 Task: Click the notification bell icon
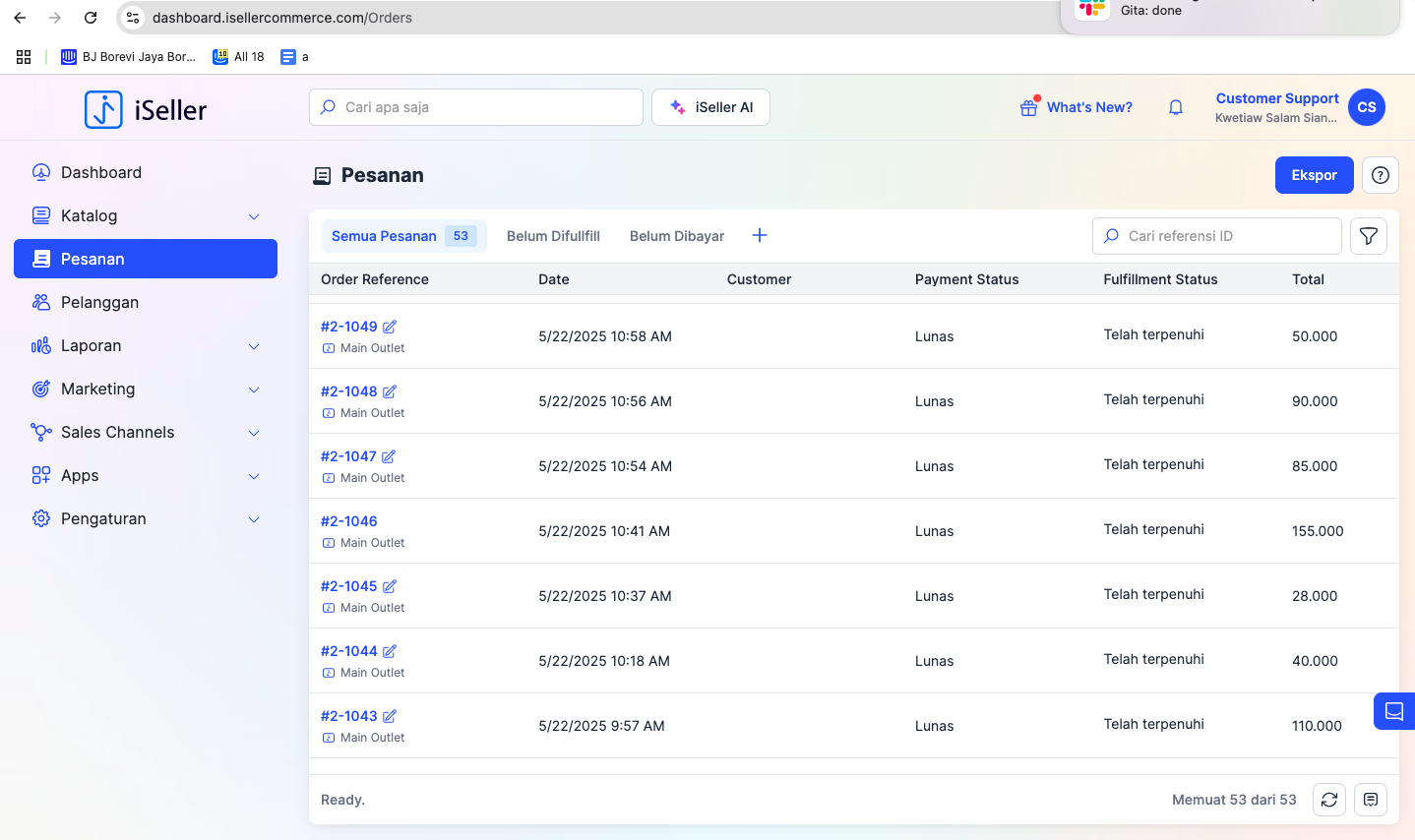point(1175,107)
